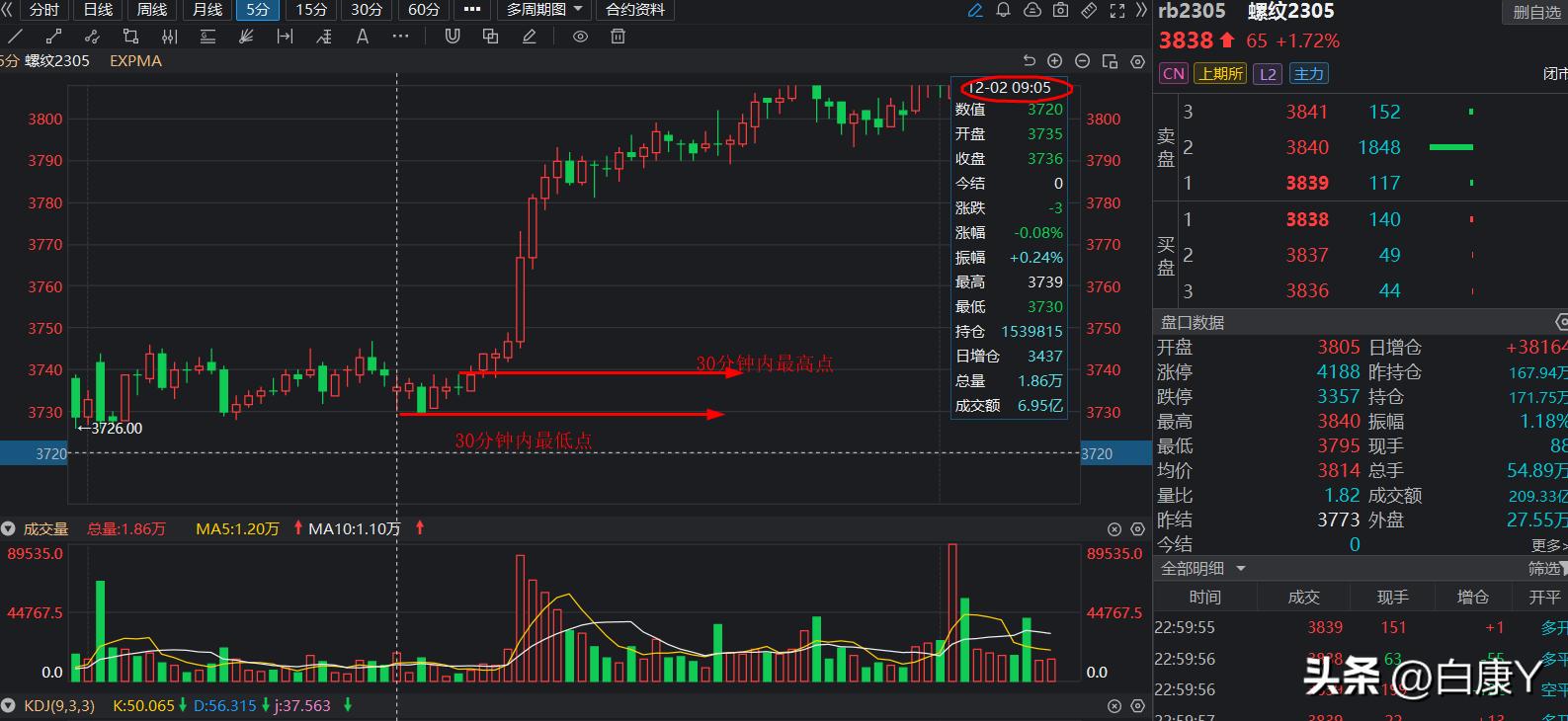Switch to 日线 daily tab

[x=98, y=10]
